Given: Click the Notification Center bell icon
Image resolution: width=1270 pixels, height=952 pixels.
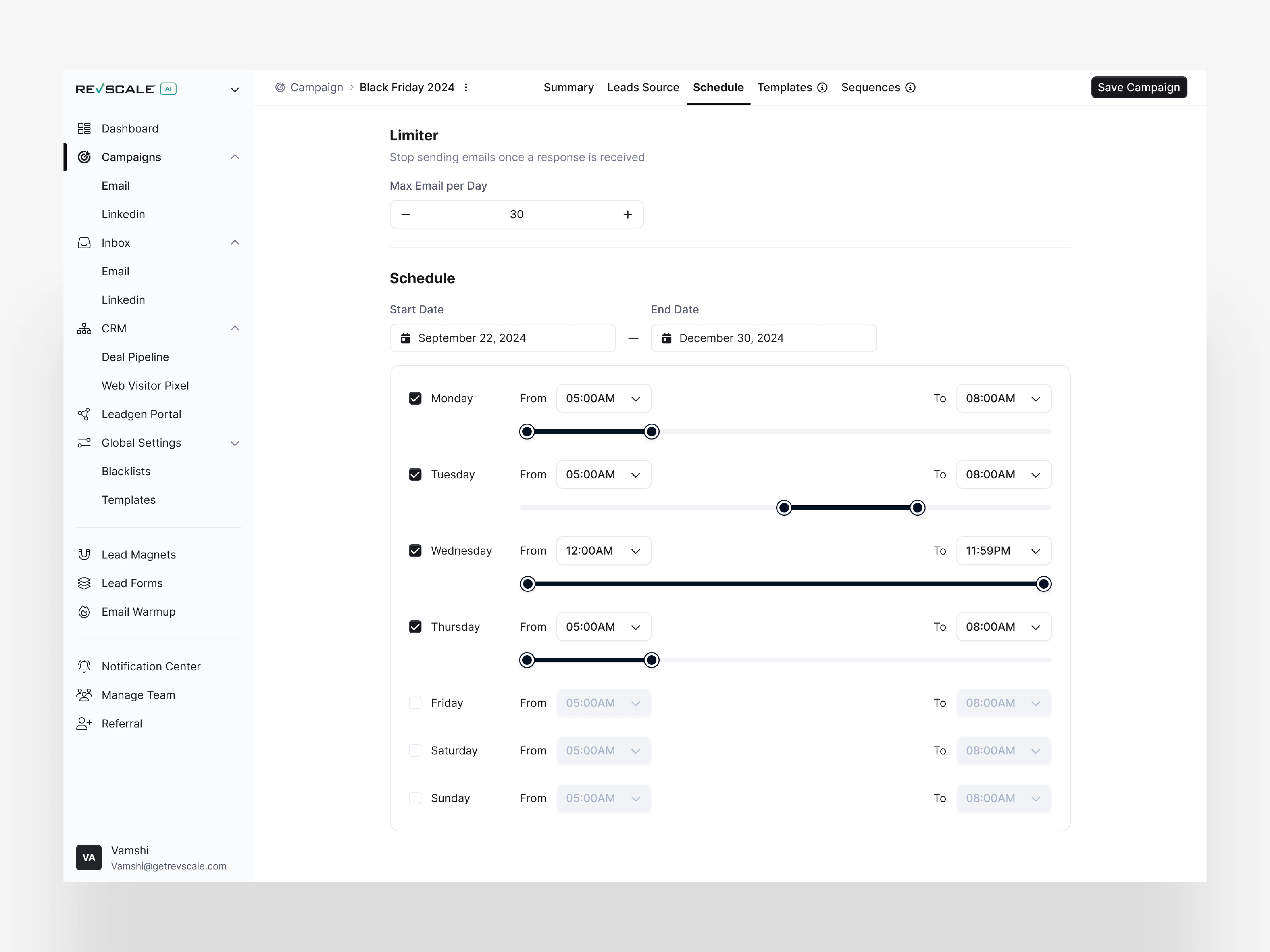Looking at the screenshot, I should tap(84, 666).
